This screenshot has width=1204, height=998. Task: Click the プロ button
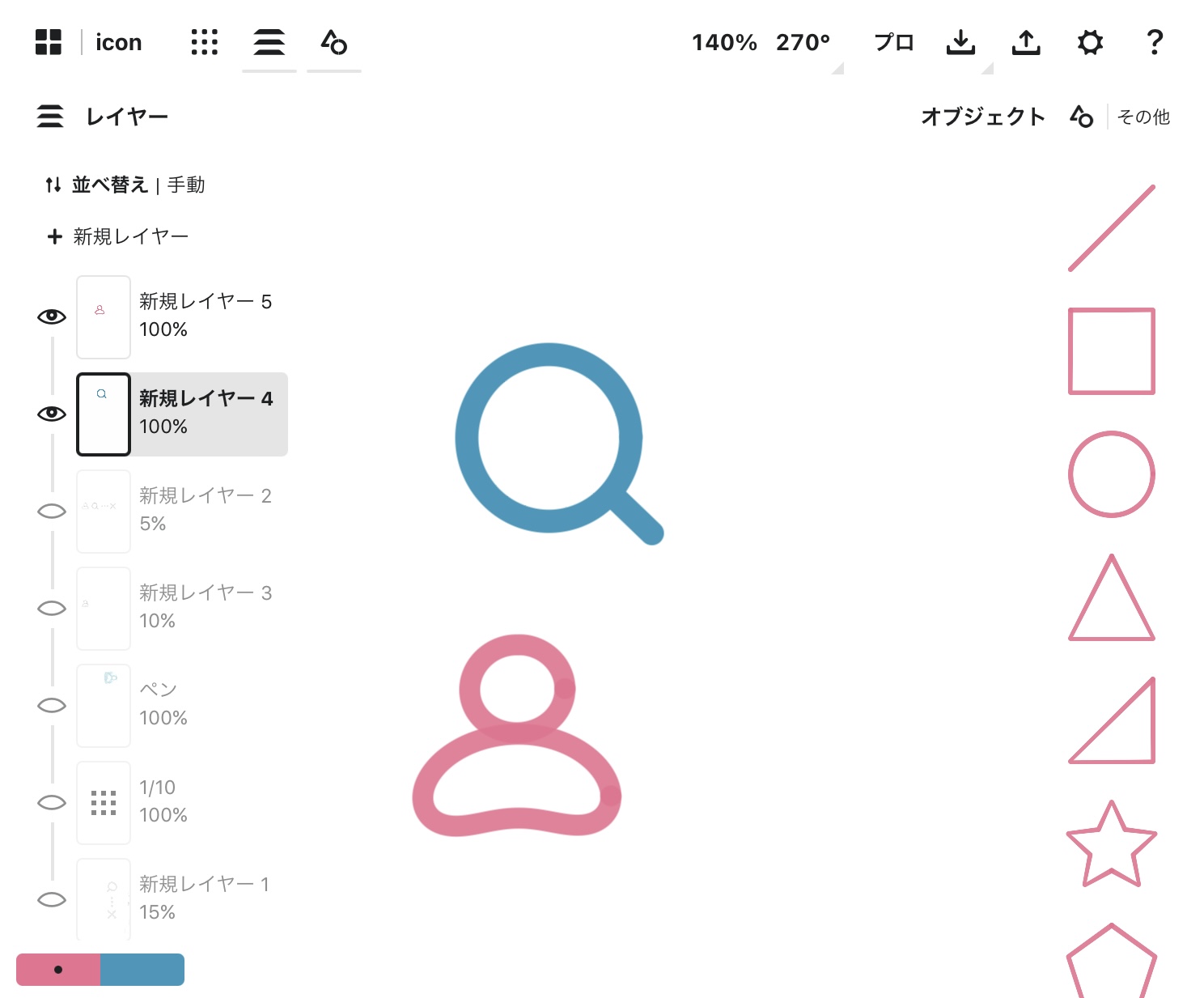(x=893, y=42)
